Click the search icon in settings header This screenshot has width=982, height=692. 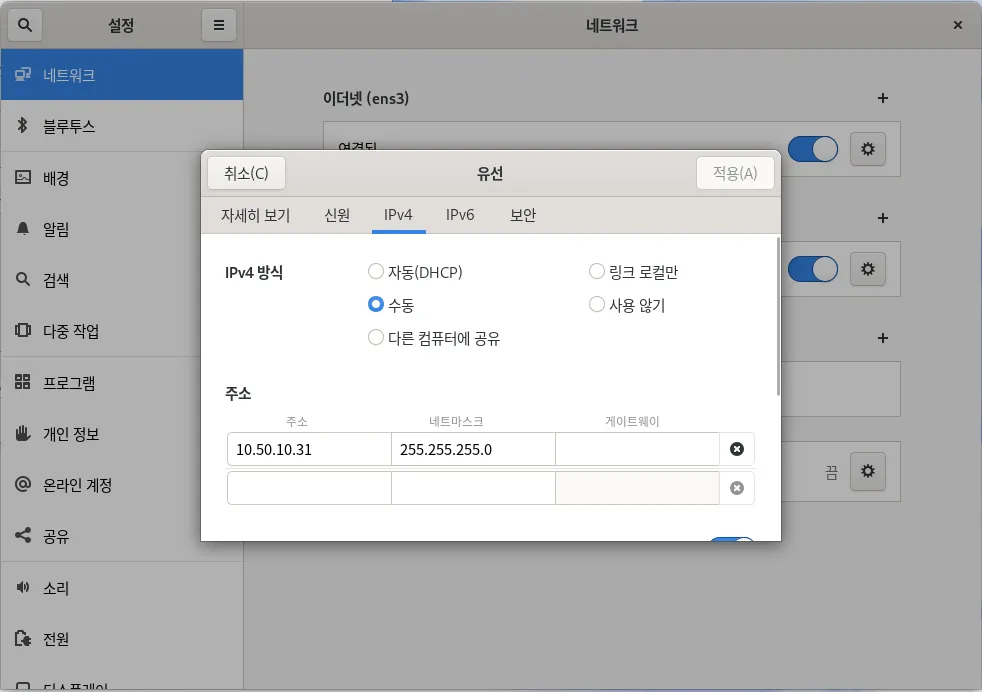tap(25, 25)
